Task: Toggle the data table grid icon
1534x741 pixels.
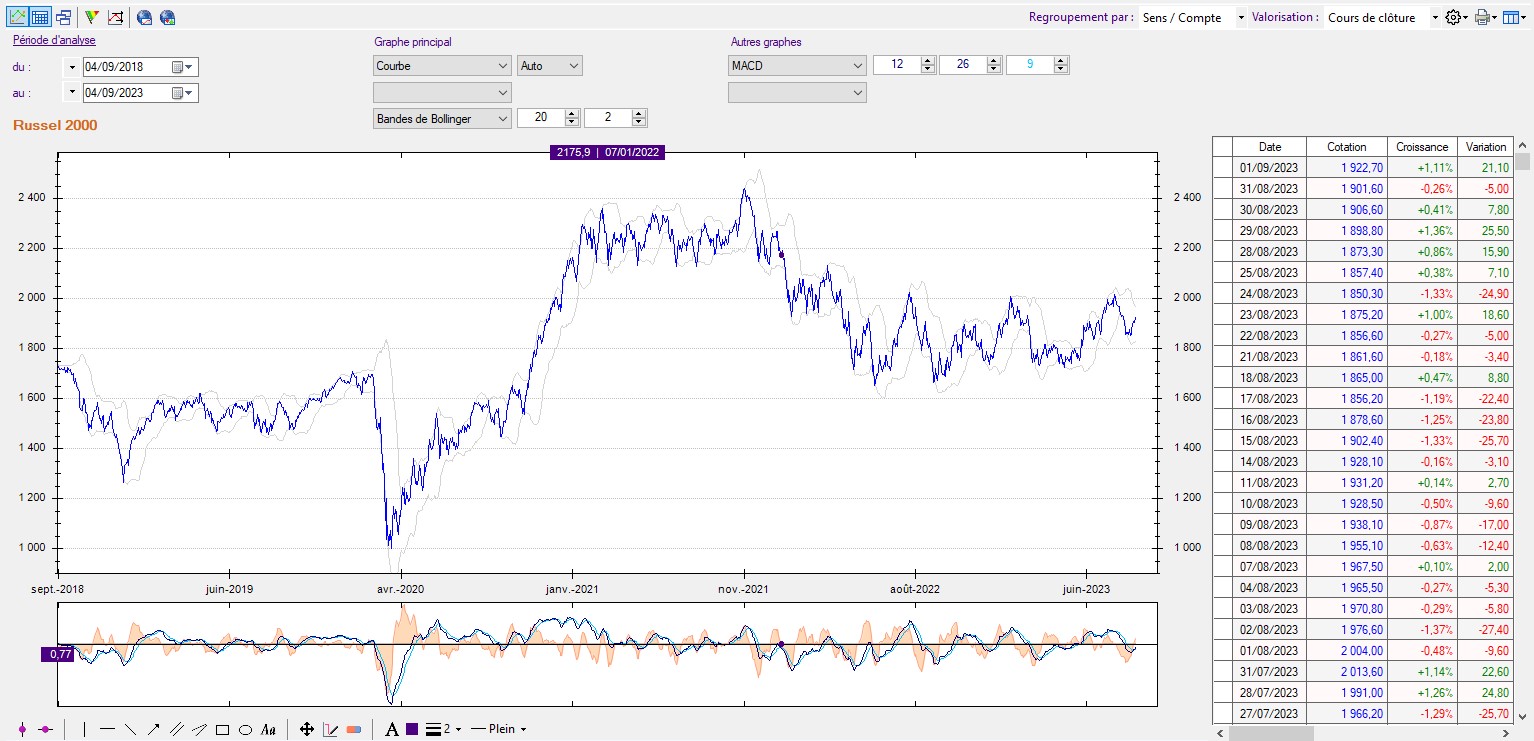Action: 40,17
